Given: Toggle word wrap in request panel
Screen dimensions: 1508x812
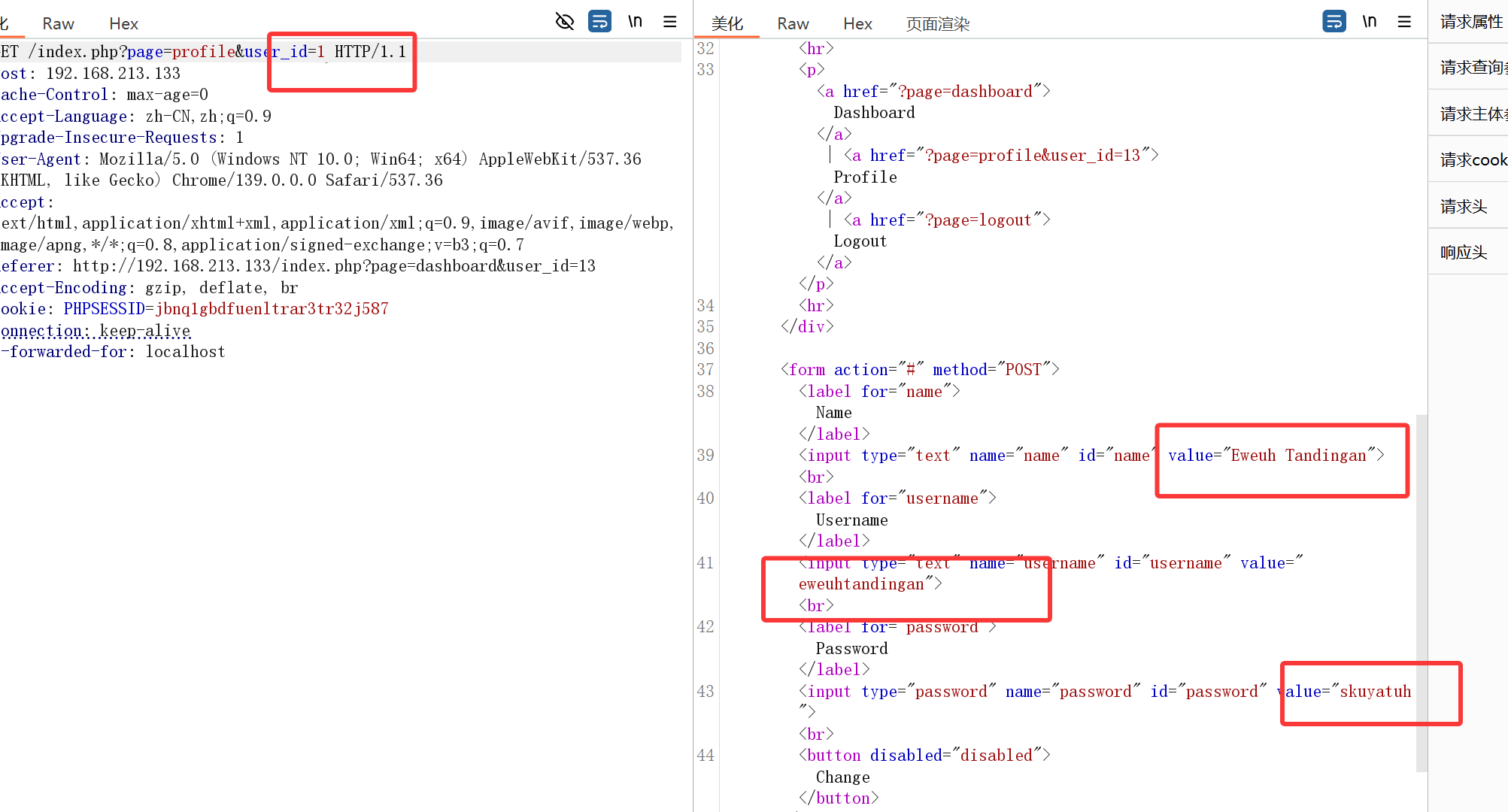Looking at the screenshot, I should 599,21.
